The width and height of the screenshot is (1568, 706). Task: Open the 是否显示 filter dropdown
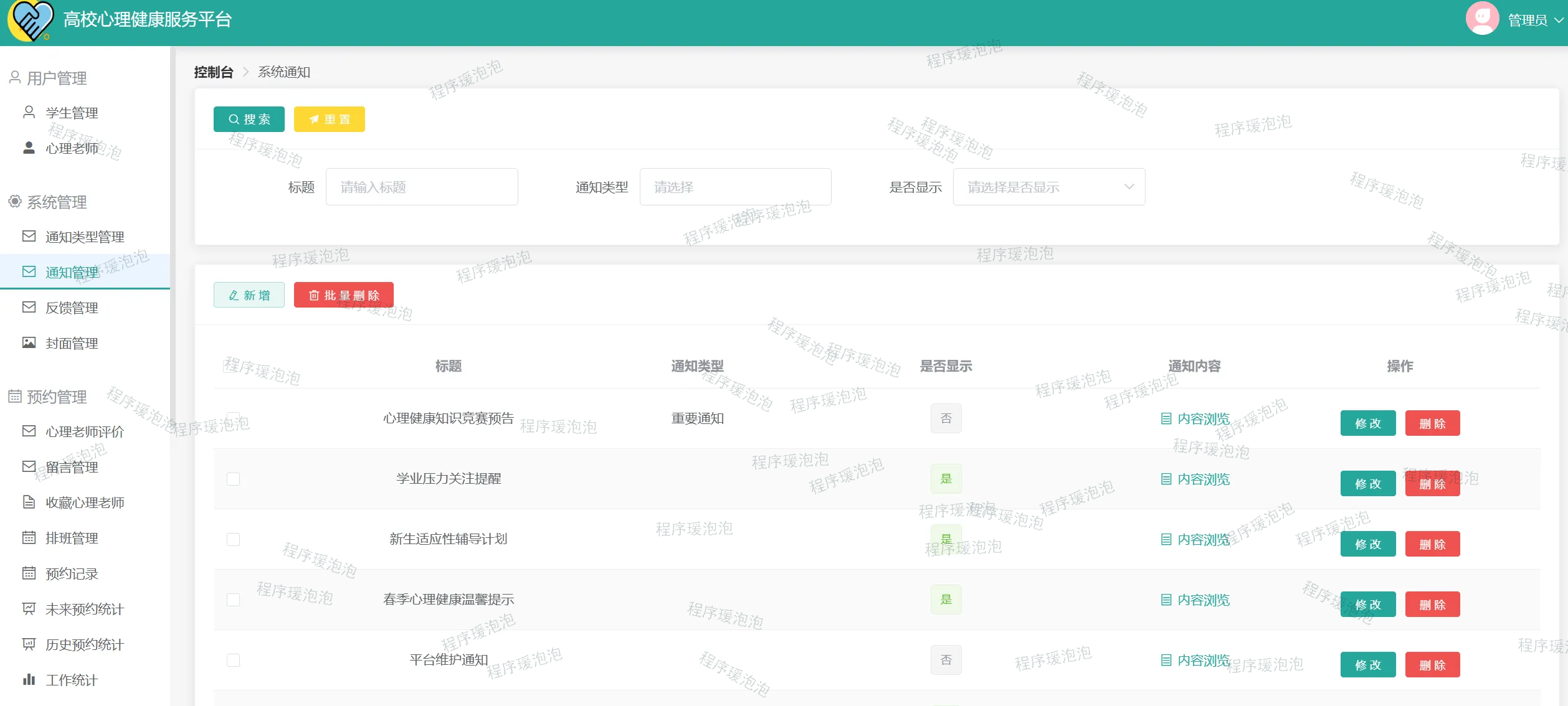(1048, 187)
